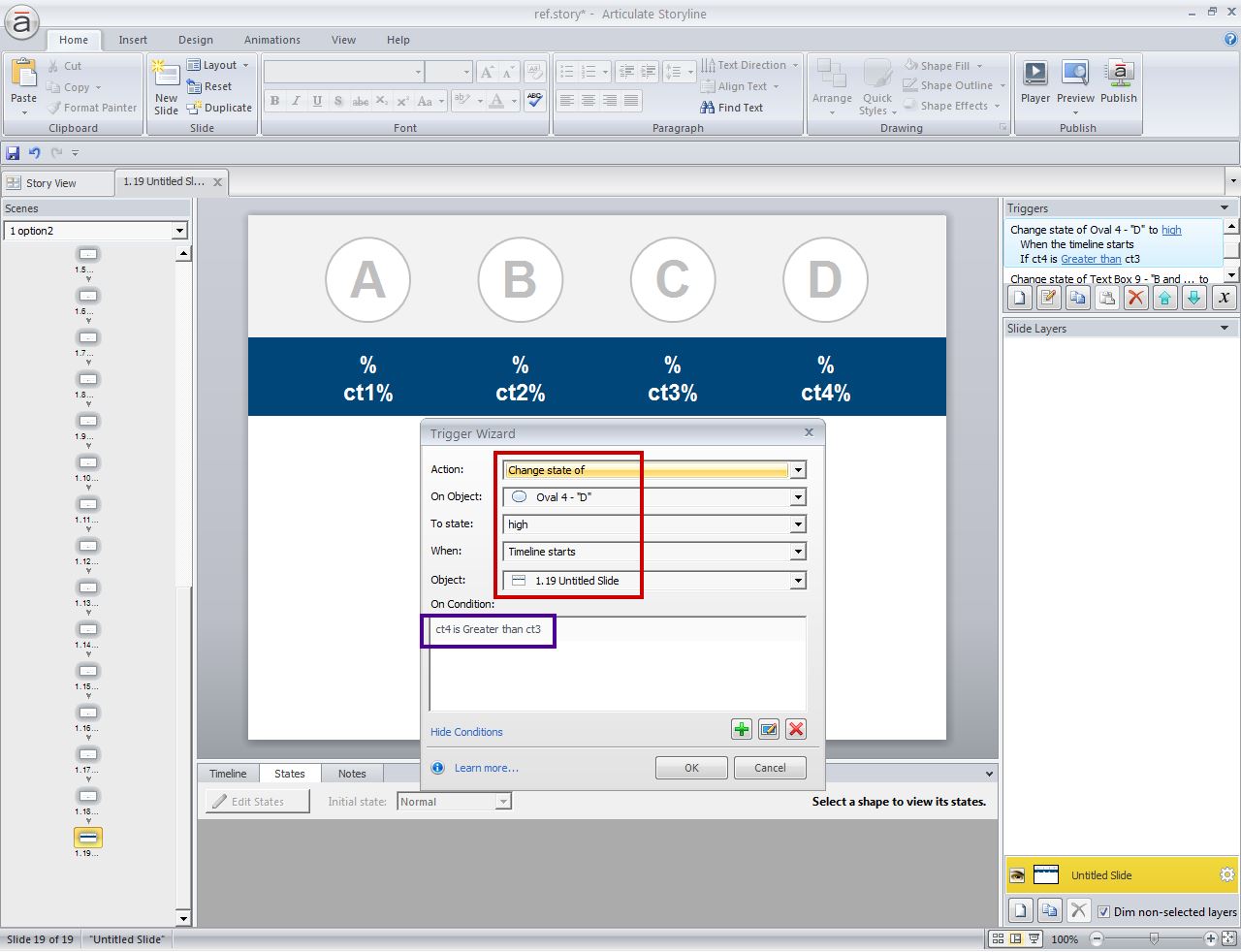
Task: Switch to the Timeline tab
Action: coord(228,774)
